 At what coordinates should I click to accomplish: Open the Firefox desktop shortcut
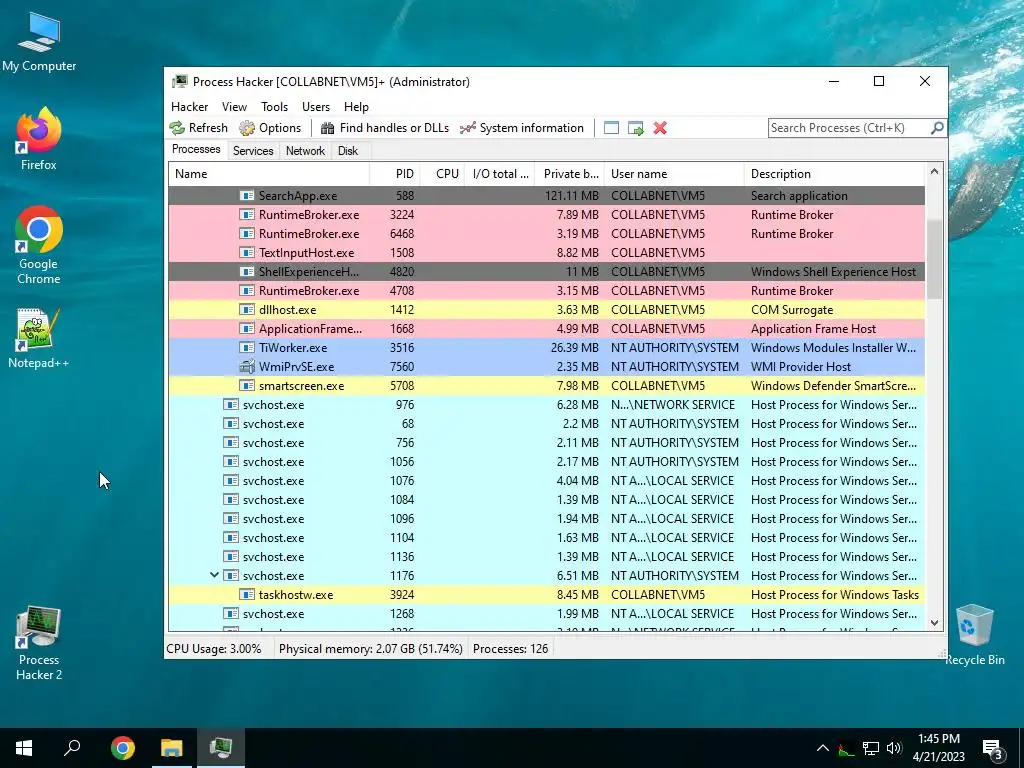(x=39, y=138)
